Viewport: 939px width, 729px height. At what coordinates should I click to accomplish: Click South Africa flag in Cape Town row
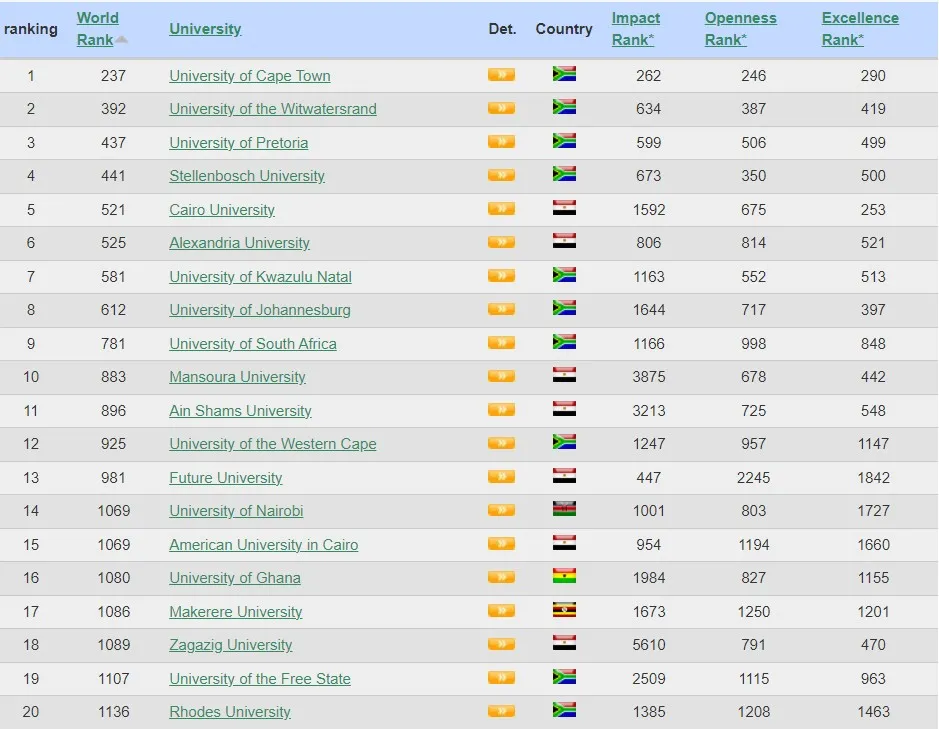click(x=564, y=74)
